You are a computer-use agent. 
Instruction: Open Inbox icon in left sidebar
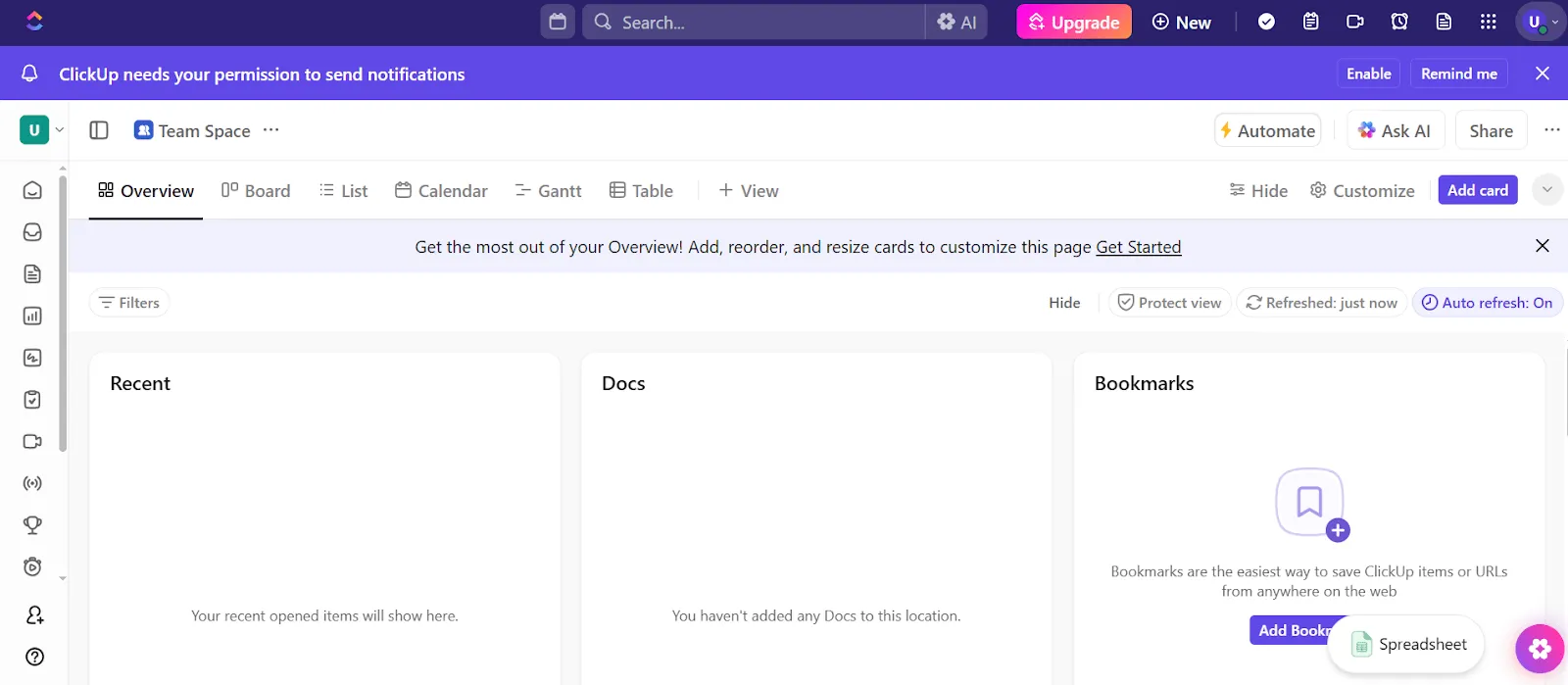tap(32, 232)
